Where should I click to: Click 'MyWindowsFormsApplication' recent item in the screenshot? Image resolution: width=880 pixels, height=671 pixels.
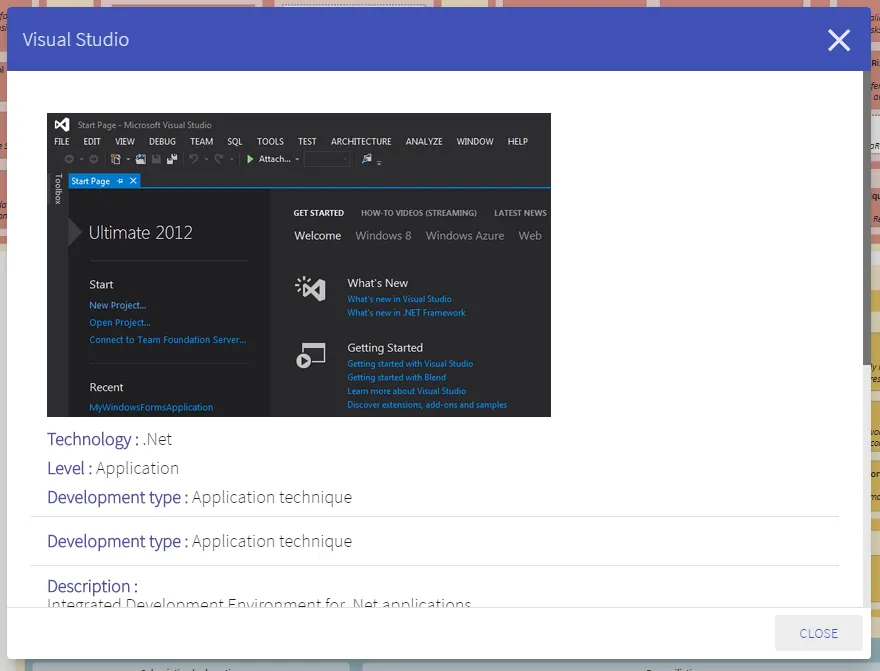click(151, 407)
